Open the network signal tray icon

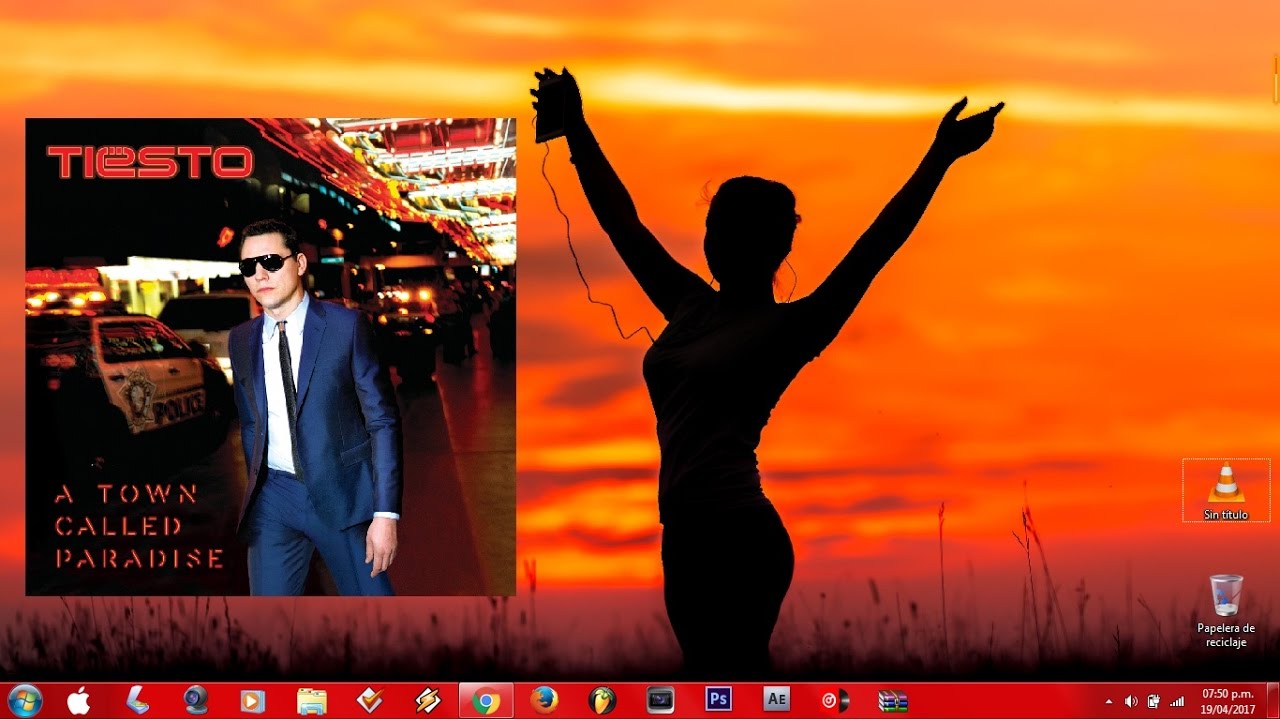click(1177, 701)
